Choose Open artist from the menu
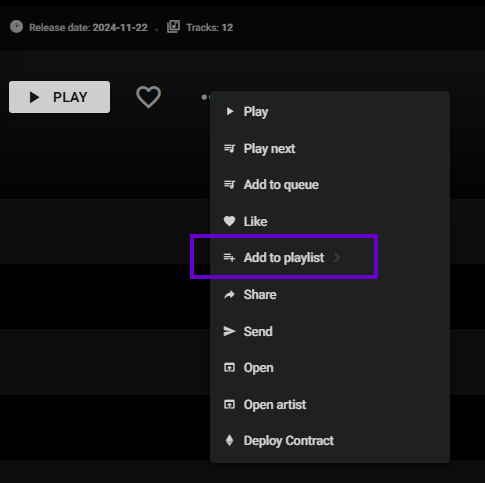485x483 pixels. (330, 404)
